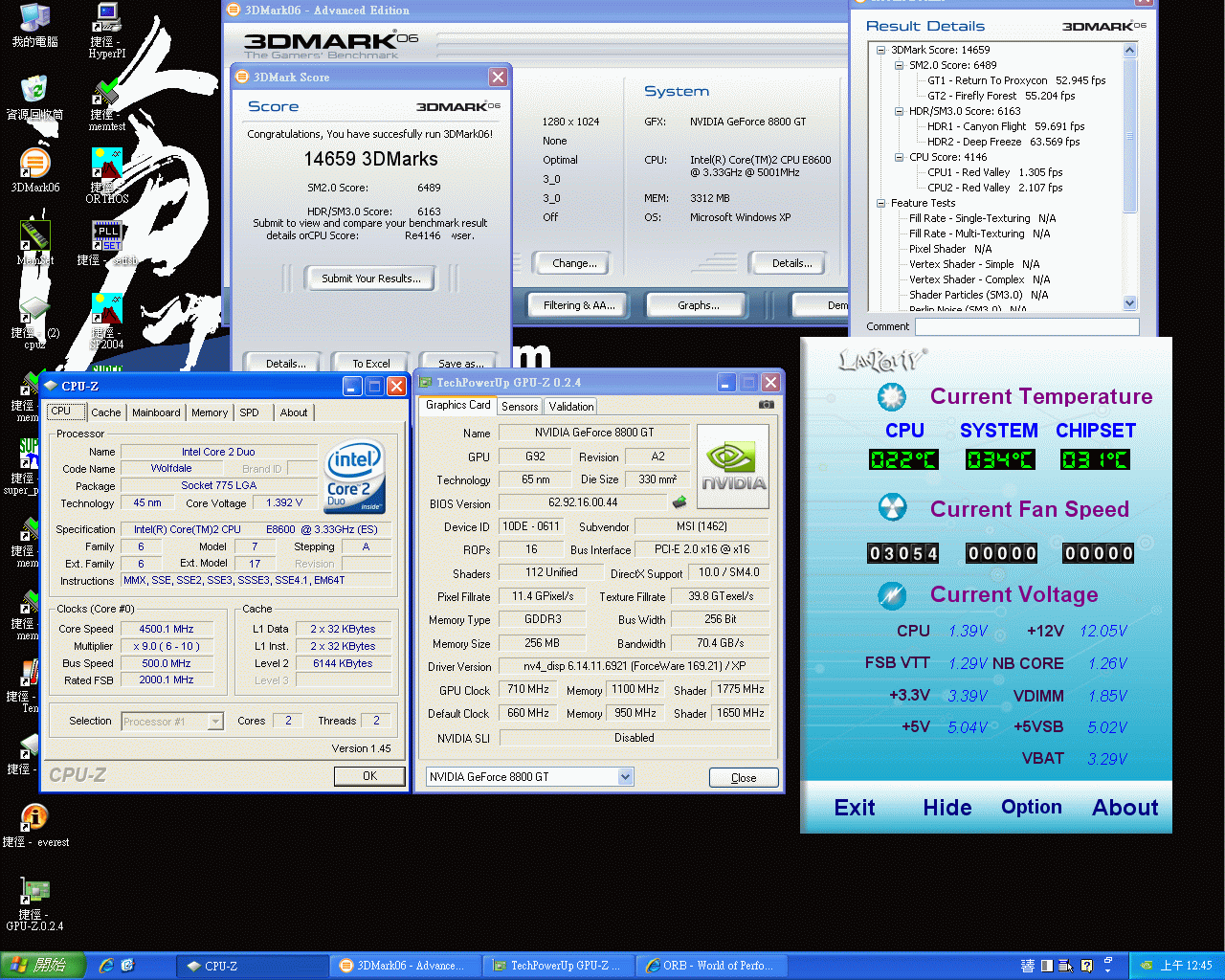Open the About tab in CPU-Z
The height and width of the screenshot is (980, 1225).
294,412
